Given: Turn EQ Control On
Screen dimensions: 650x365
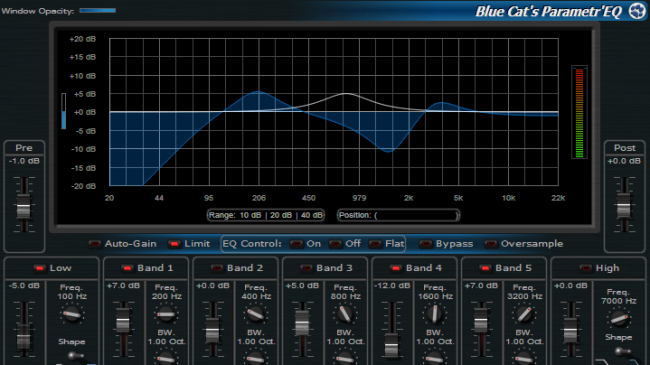Looking at the screenshot, I should pyautogui.click(x=296, y=244).
